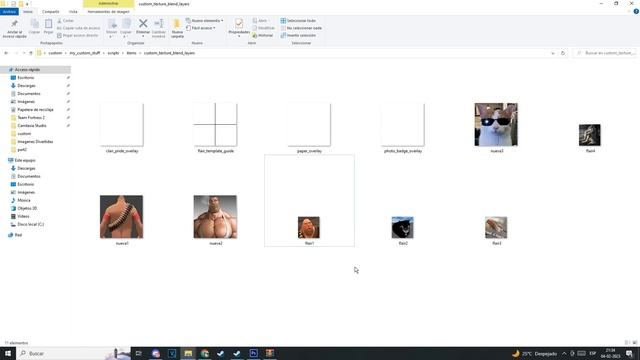640x360 pixels.
Task: Click the Historial item
Action: (262, 36)
